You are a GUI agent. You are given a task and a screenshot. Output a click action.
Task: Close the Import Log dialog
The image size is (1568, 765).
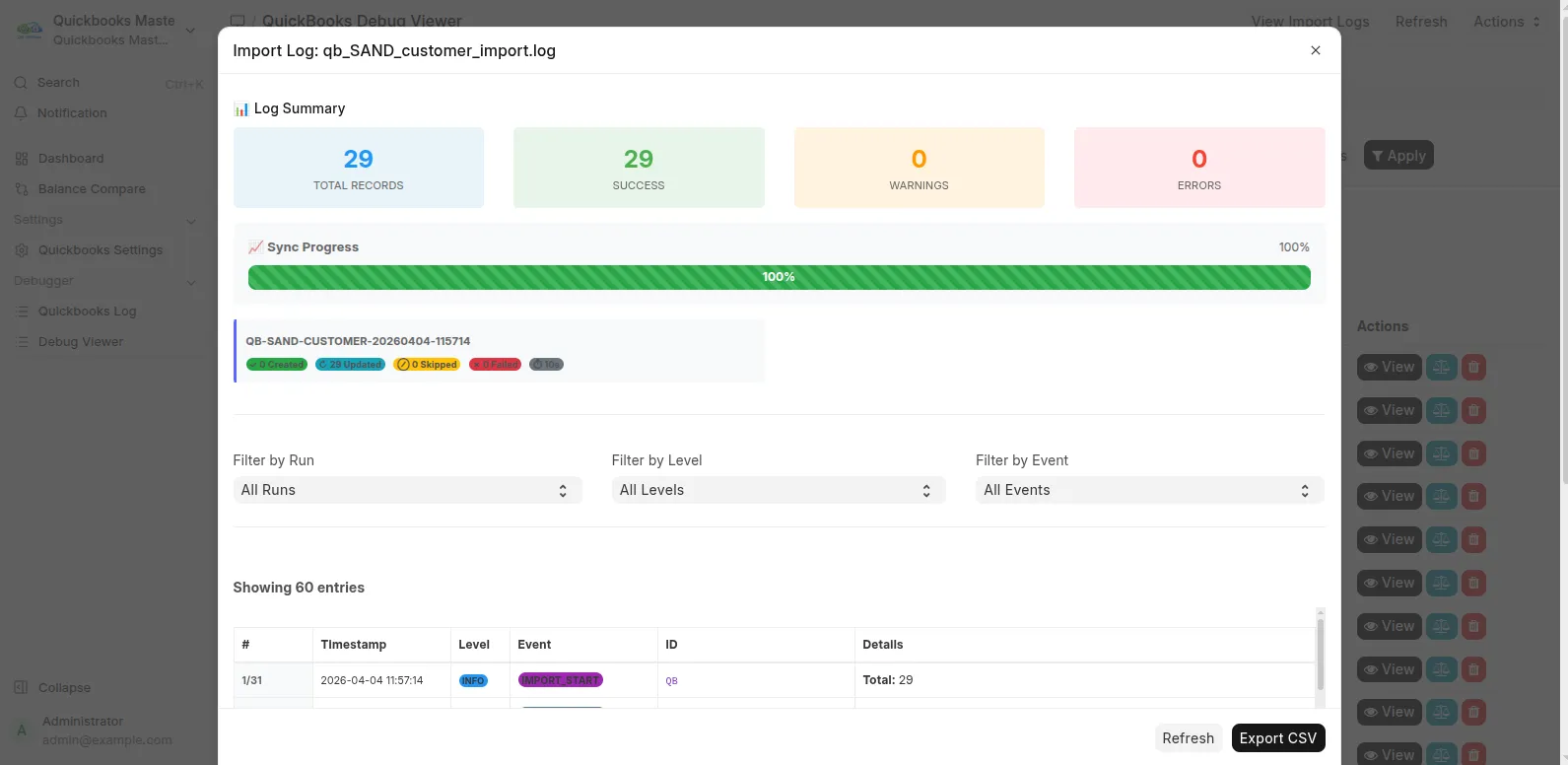tap(1315, 50)
